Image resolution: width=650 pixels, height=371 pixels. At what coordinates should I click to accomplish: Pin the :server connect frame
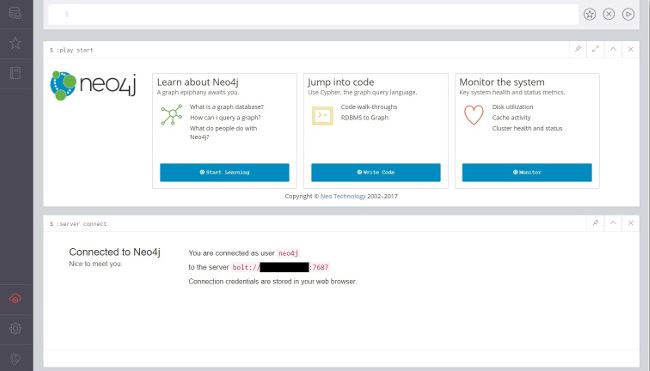[595, 223]
